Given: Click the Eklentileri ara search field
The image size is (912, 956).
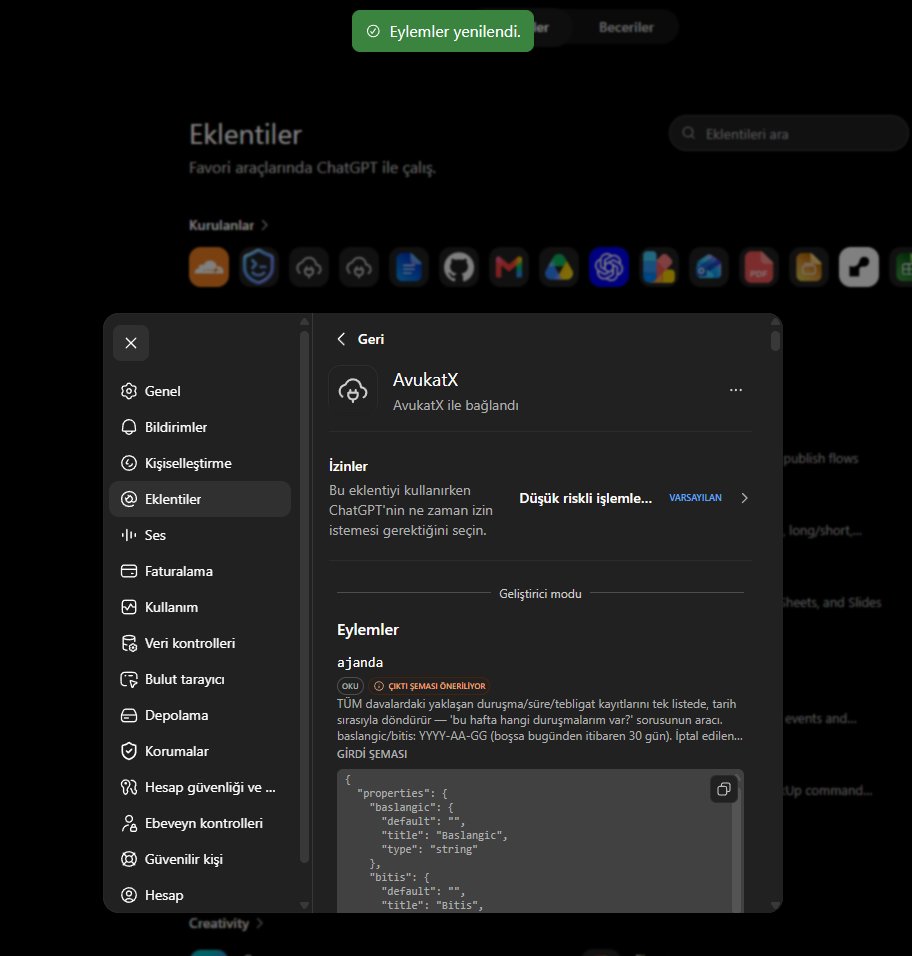Looking at the screenshot, I should [789, 134].
